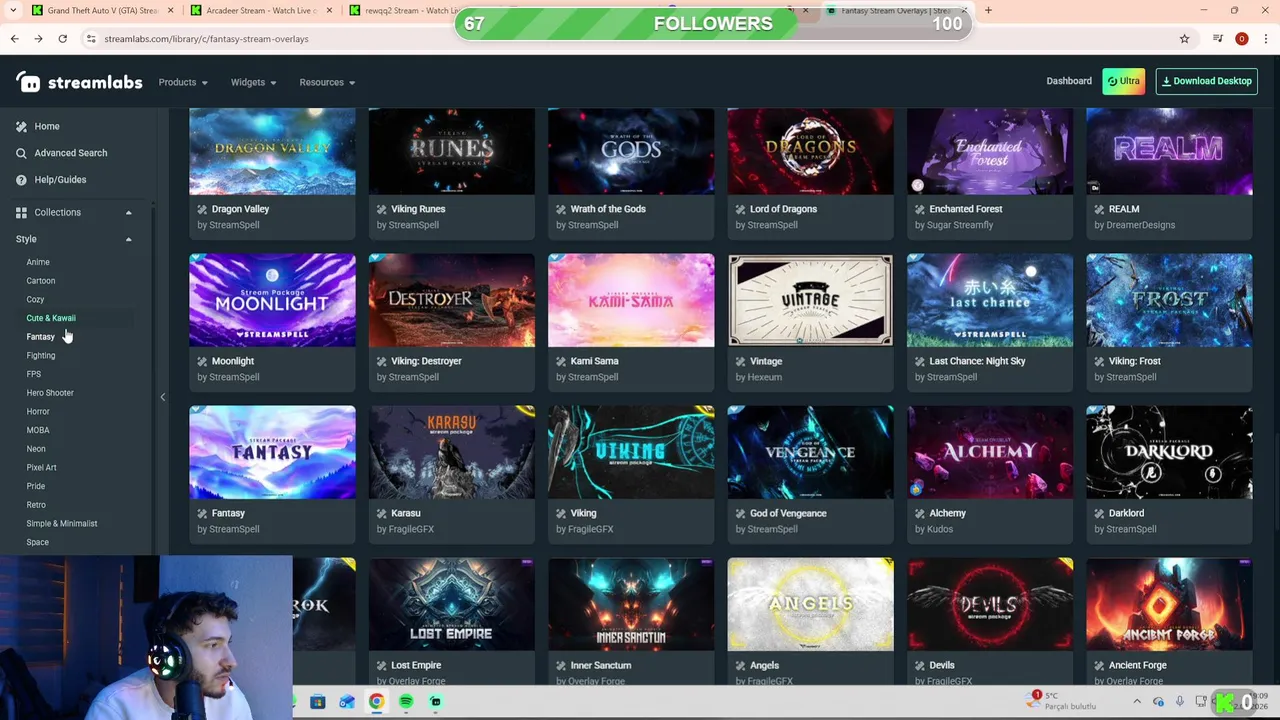Open the Dragon Valley overlay thumbnail
The height and width of the screenshot is (720, 1280).
(272, 151)
